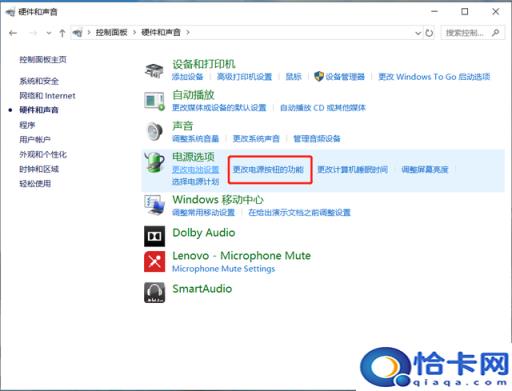The height and width of the screenshot is (391, 512).
Task: Go forward with the right arrow
Action: click(x=33, y=33)
